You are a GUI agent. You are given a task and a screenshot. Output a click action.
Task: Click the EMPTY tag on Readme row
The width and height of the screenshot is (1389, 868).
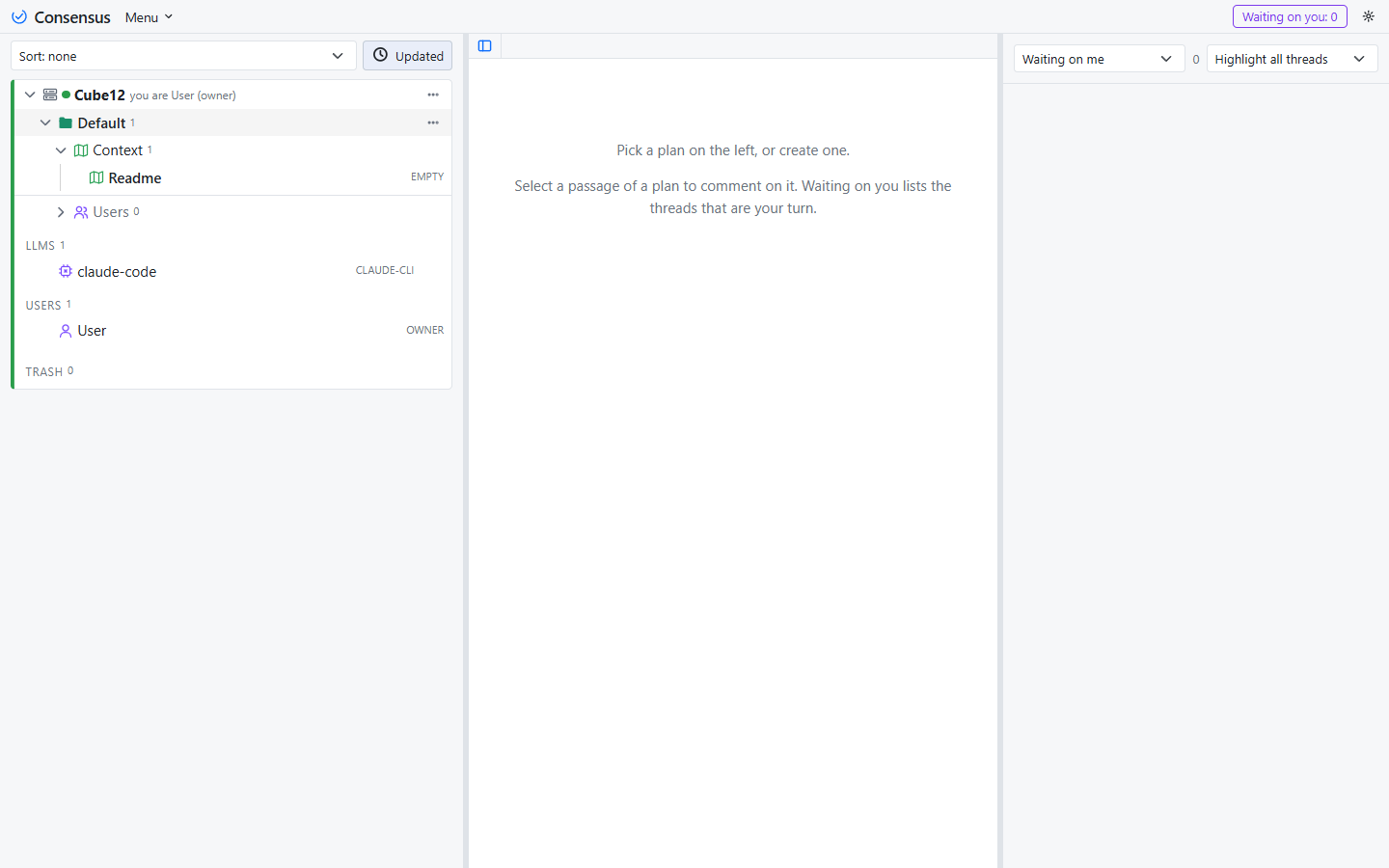[x=427, y=176]
